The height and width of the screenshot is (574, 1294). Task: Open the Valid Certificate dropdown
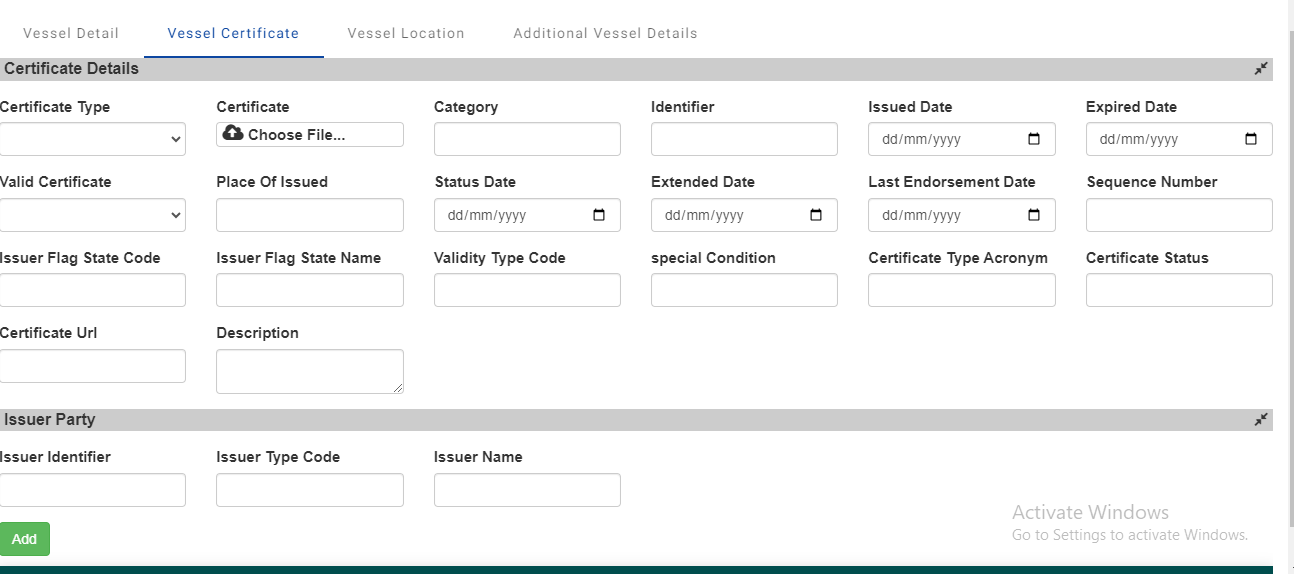tap(92, 215)
